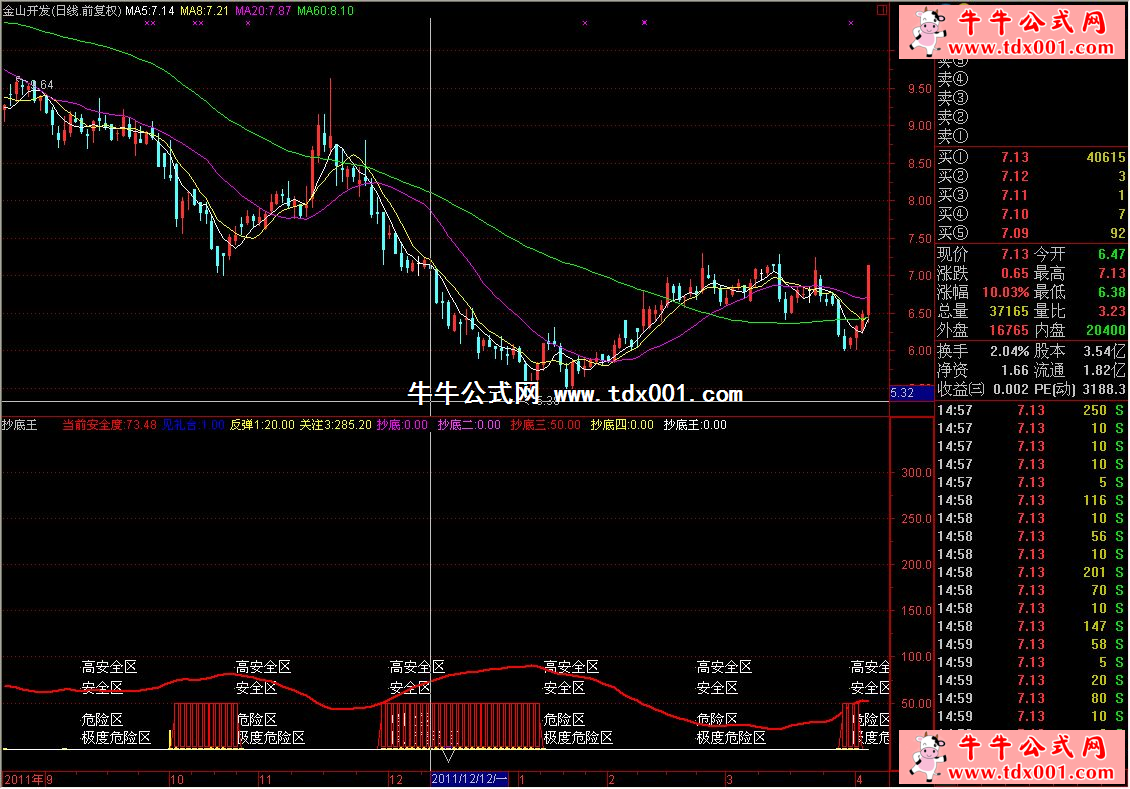Click the 卖④ ask row label
Viewport: 1130px width, 789px height.
click(x=953, y=79)
